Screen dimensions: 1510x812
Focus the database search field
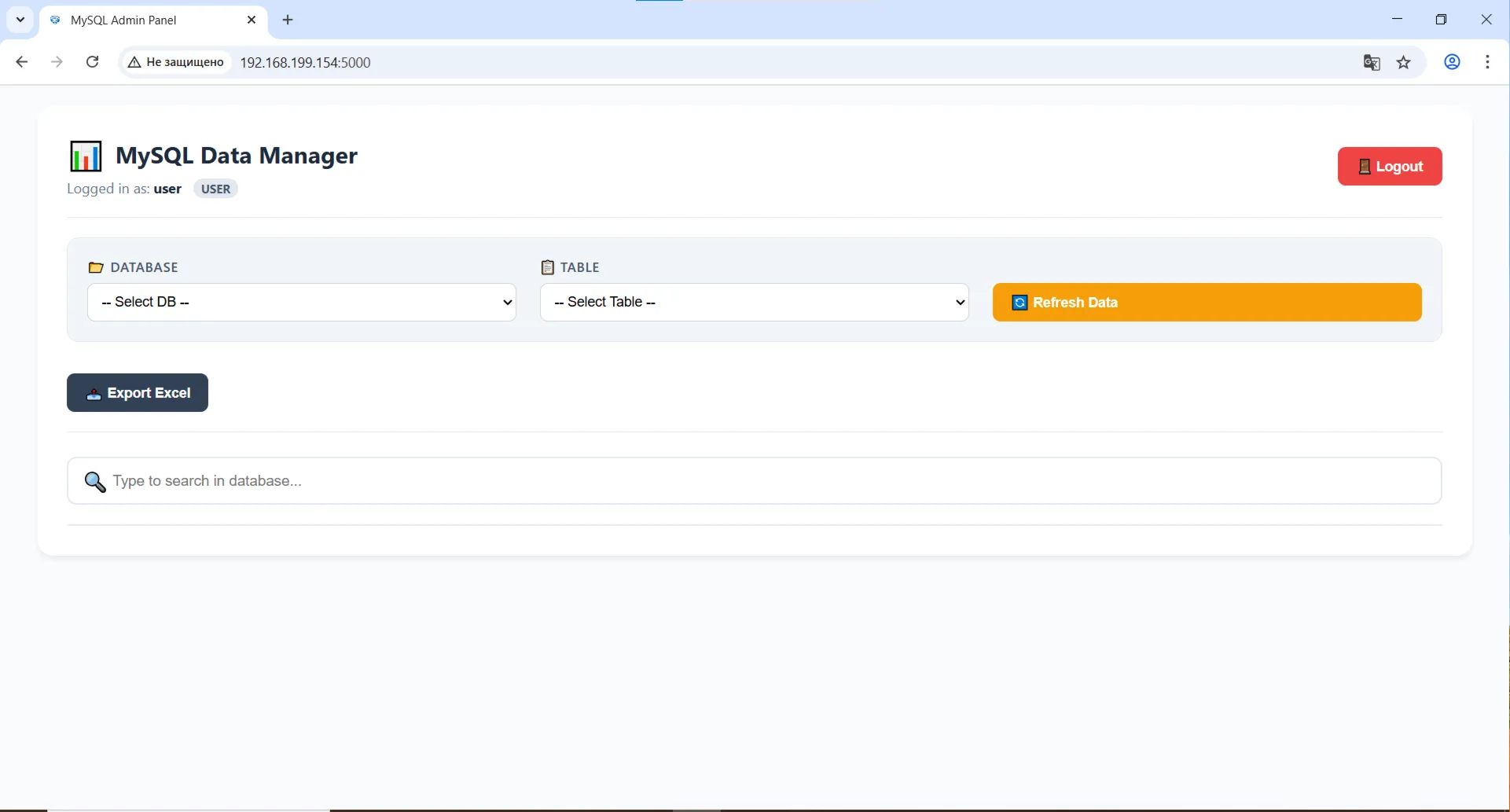tap(755, 481)
